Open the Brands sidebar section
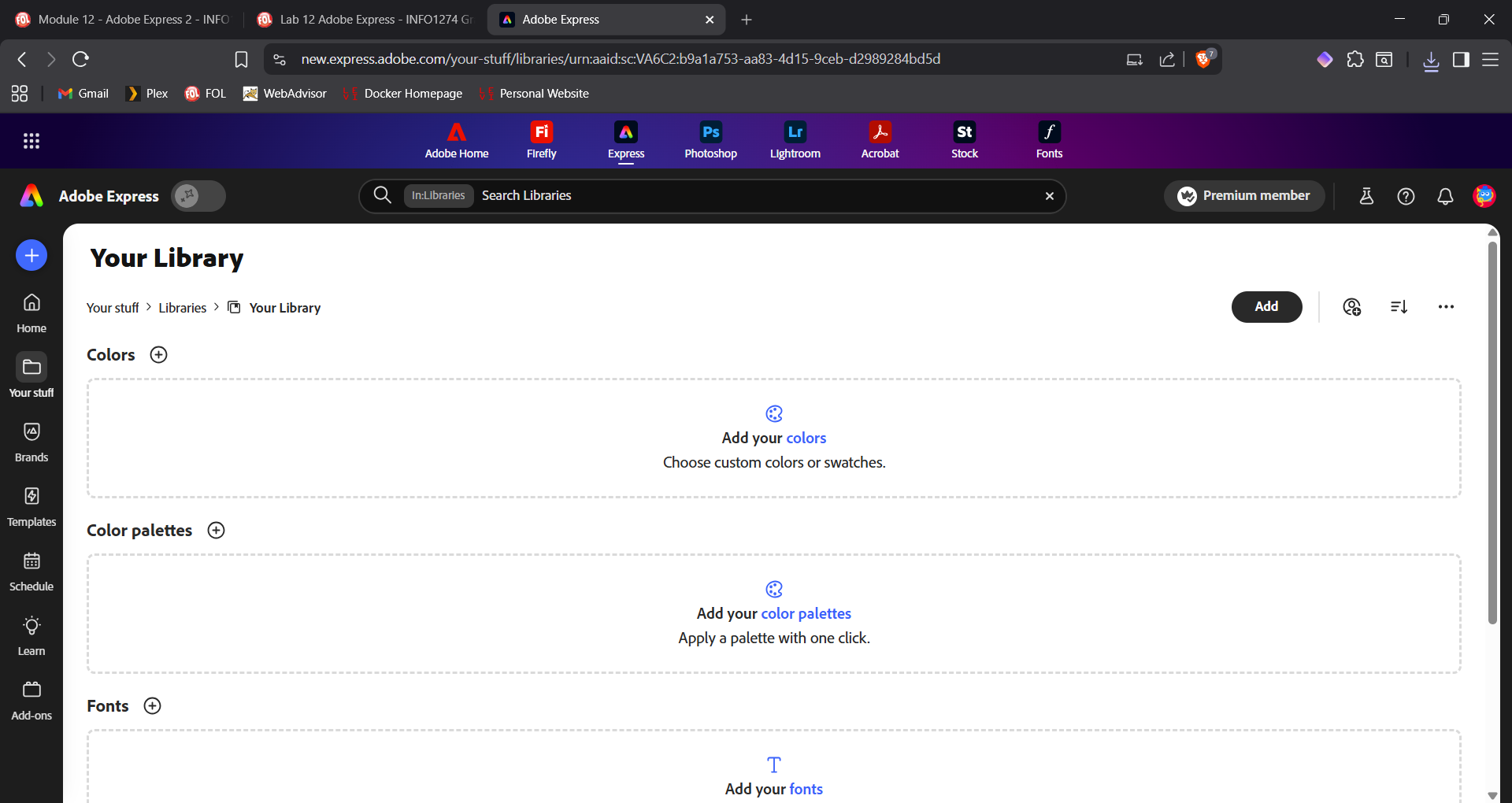Viewport: 1512px width, 803px height. pos(31,441)
